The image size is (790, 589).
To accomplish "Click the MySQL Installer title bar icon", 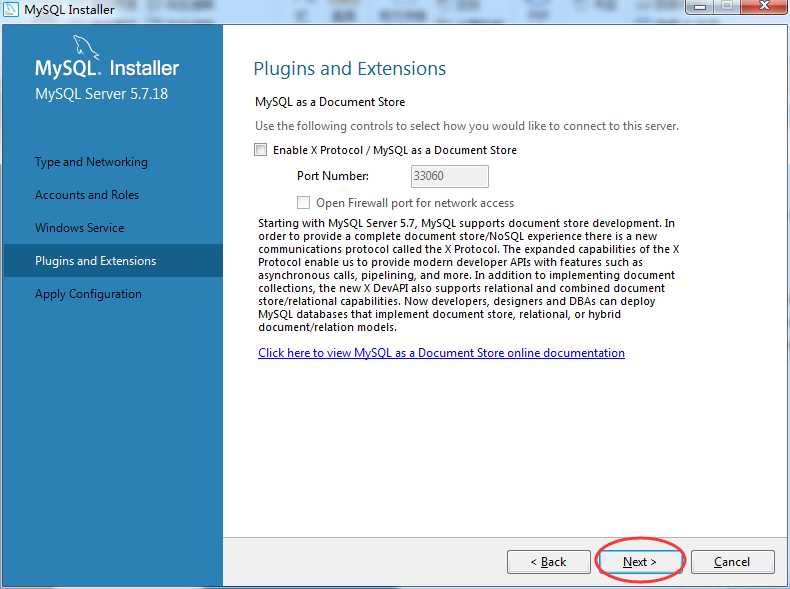I will coord(11,9).
